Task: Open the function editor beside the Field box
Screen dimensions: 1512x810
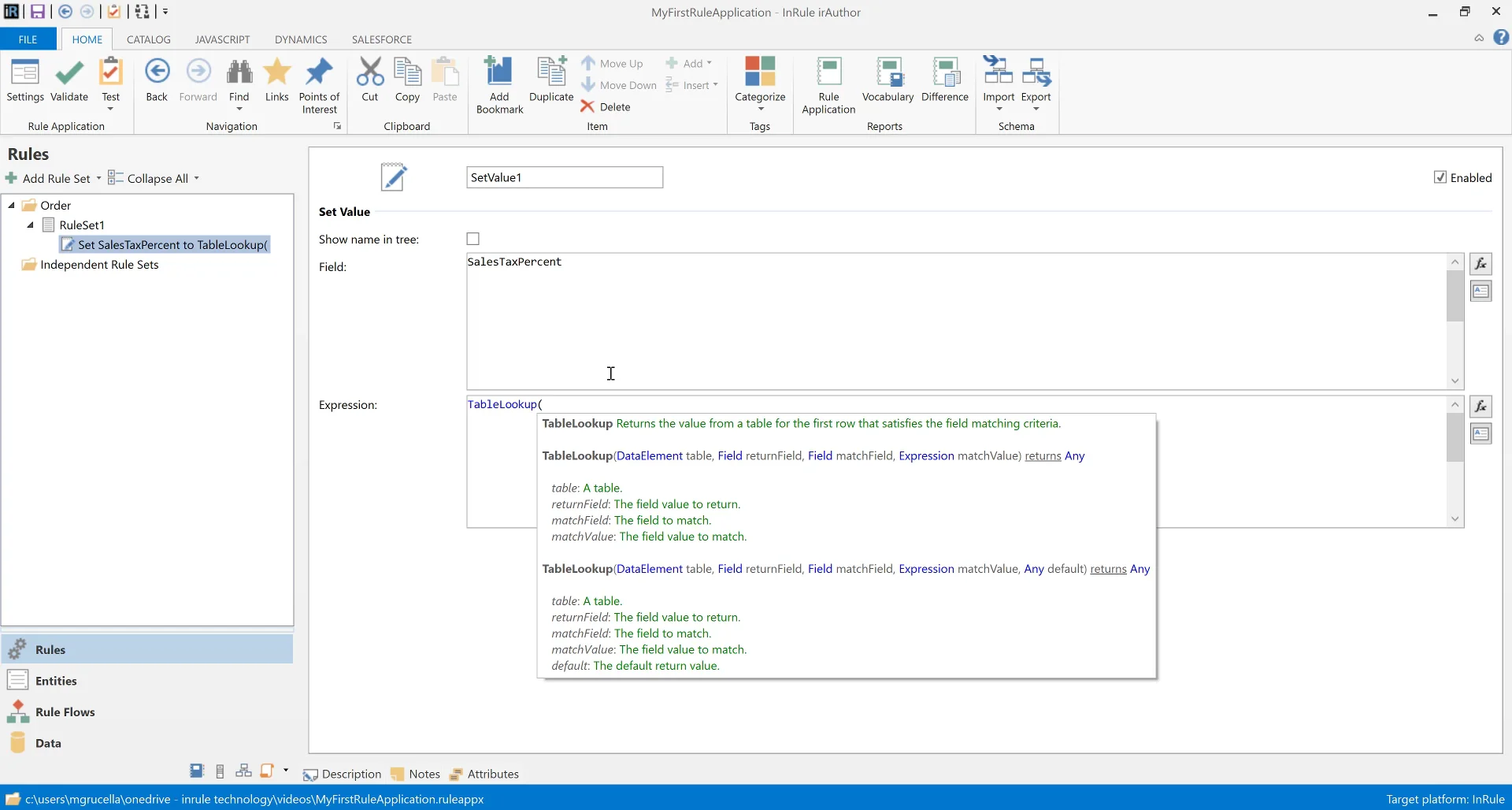Action: (x=1481, y=264)
